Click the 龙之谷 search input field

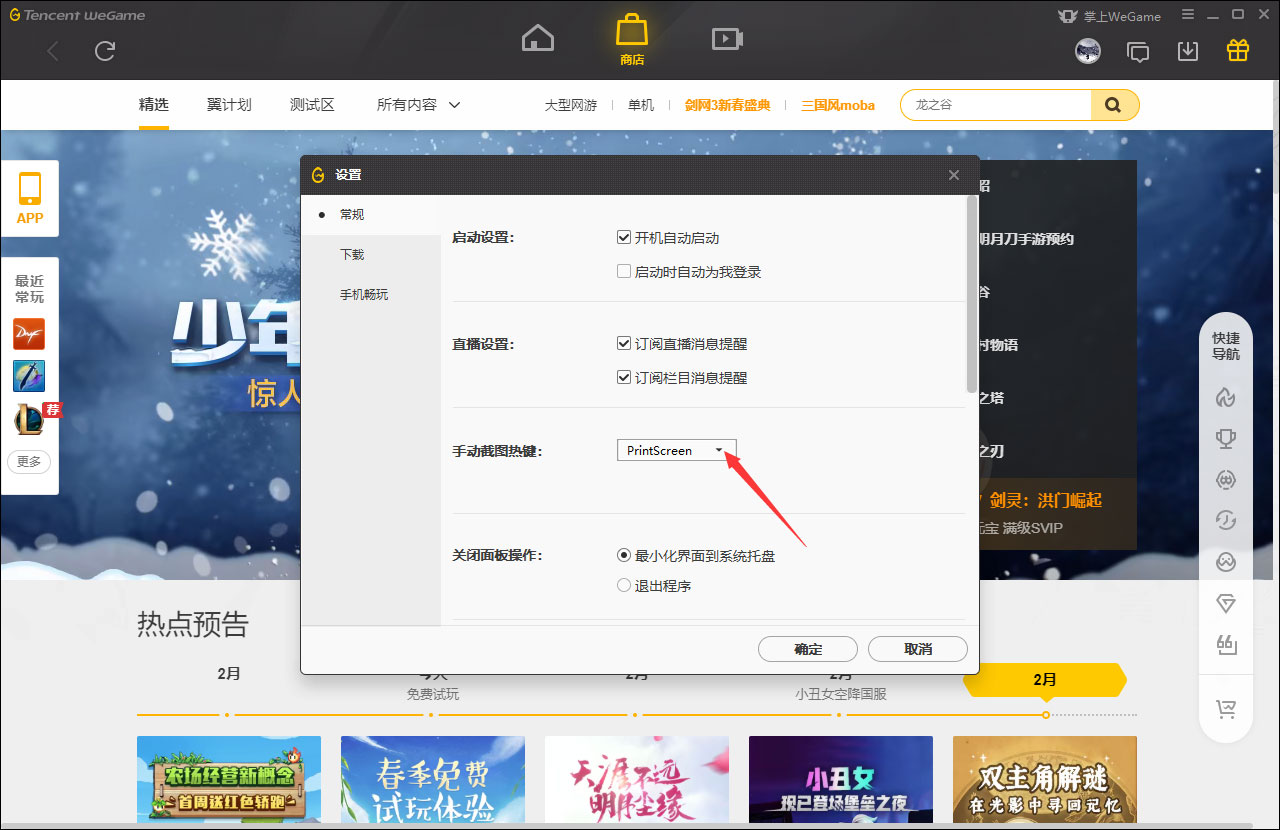[995, 104]
